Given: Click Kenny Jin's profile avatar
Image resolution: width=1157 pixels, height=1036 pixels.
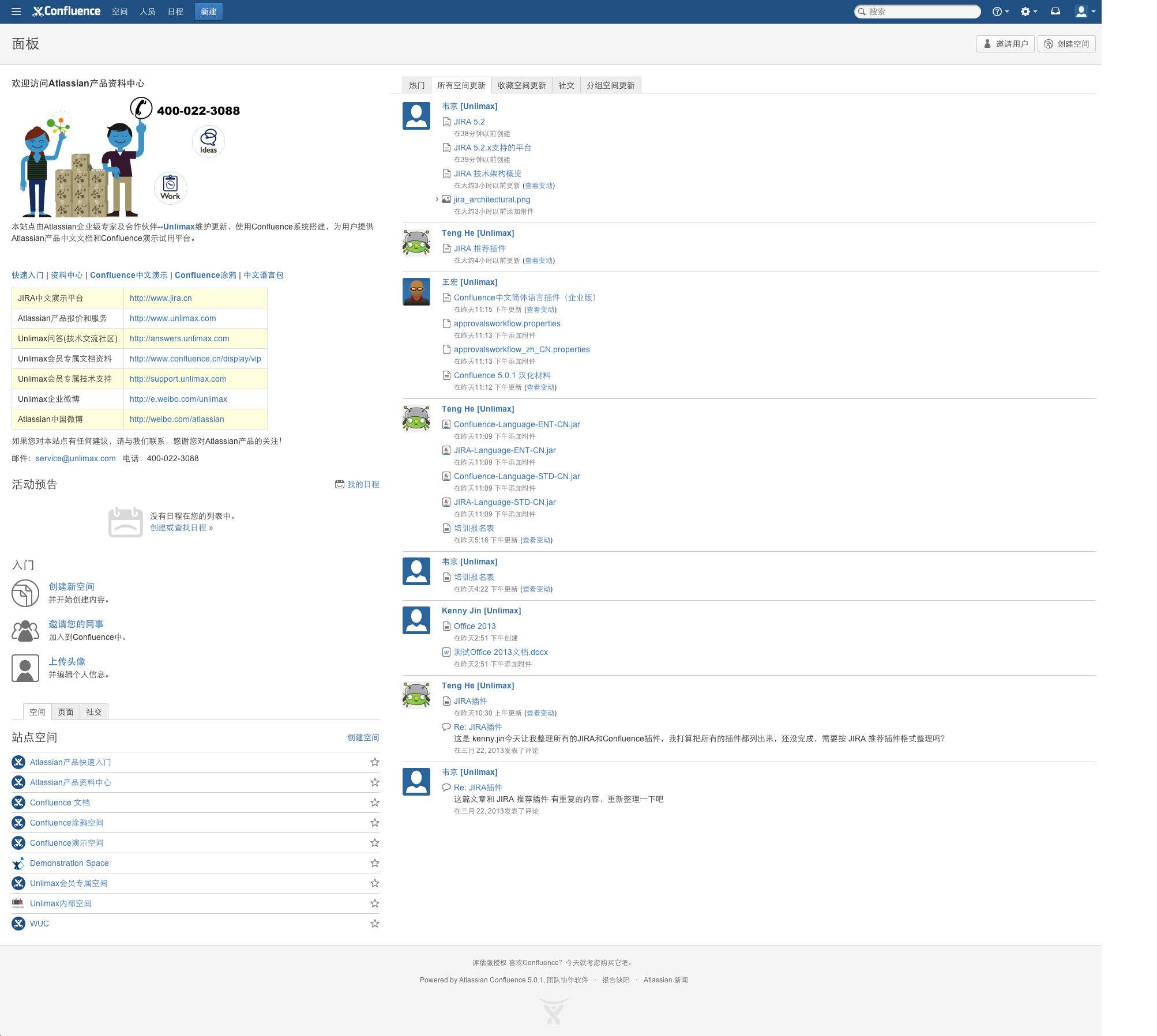Looking at the screenshot, I should click(416, 620).
